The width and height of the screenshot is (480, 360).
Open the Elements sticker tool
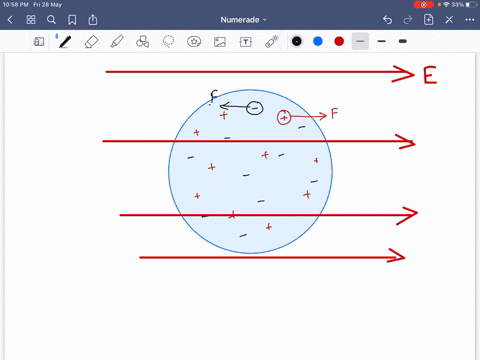coord(194,42)
